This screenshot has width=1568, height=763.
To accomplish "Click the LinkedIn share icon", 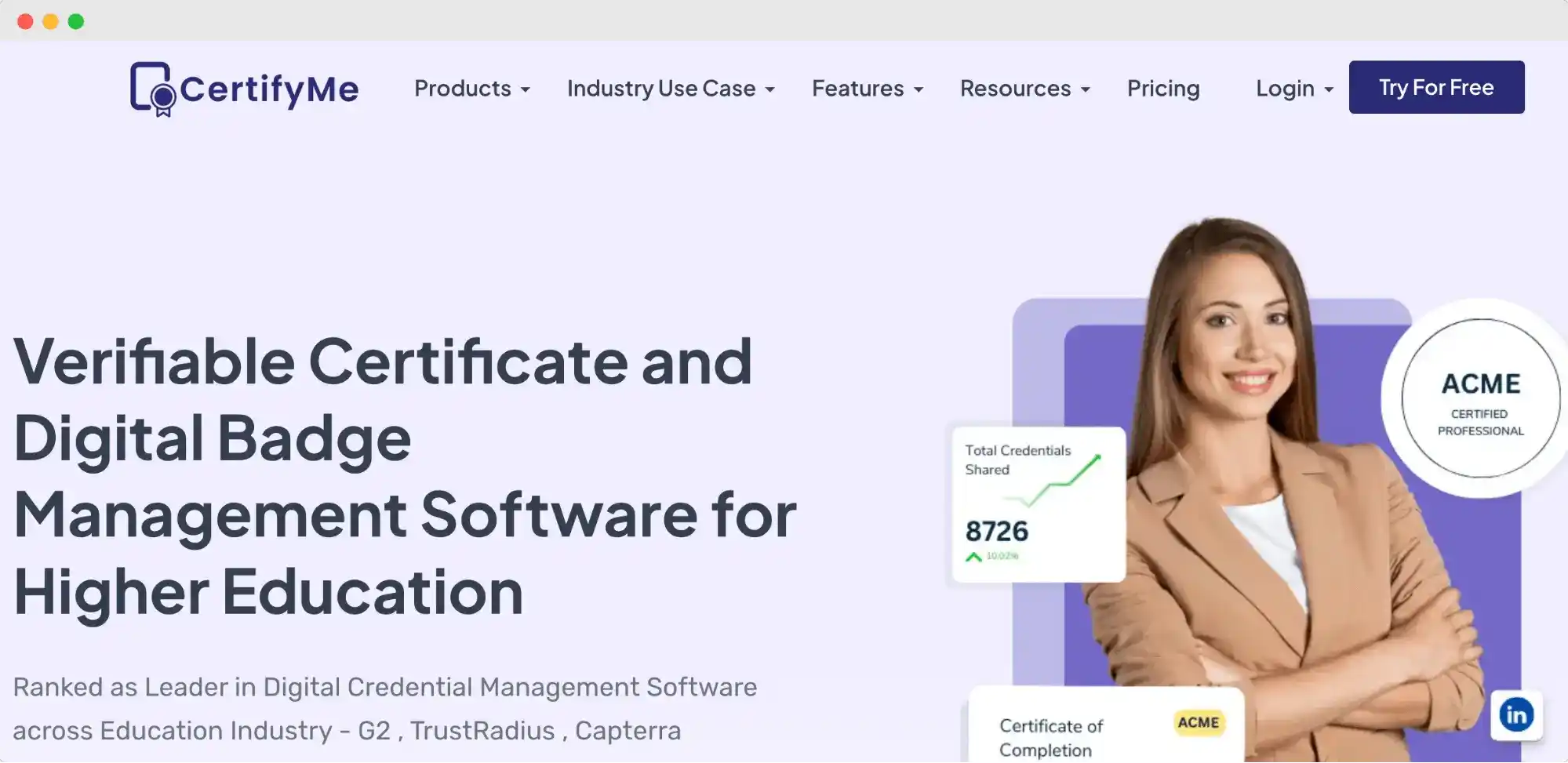I will click(1517, 714).
